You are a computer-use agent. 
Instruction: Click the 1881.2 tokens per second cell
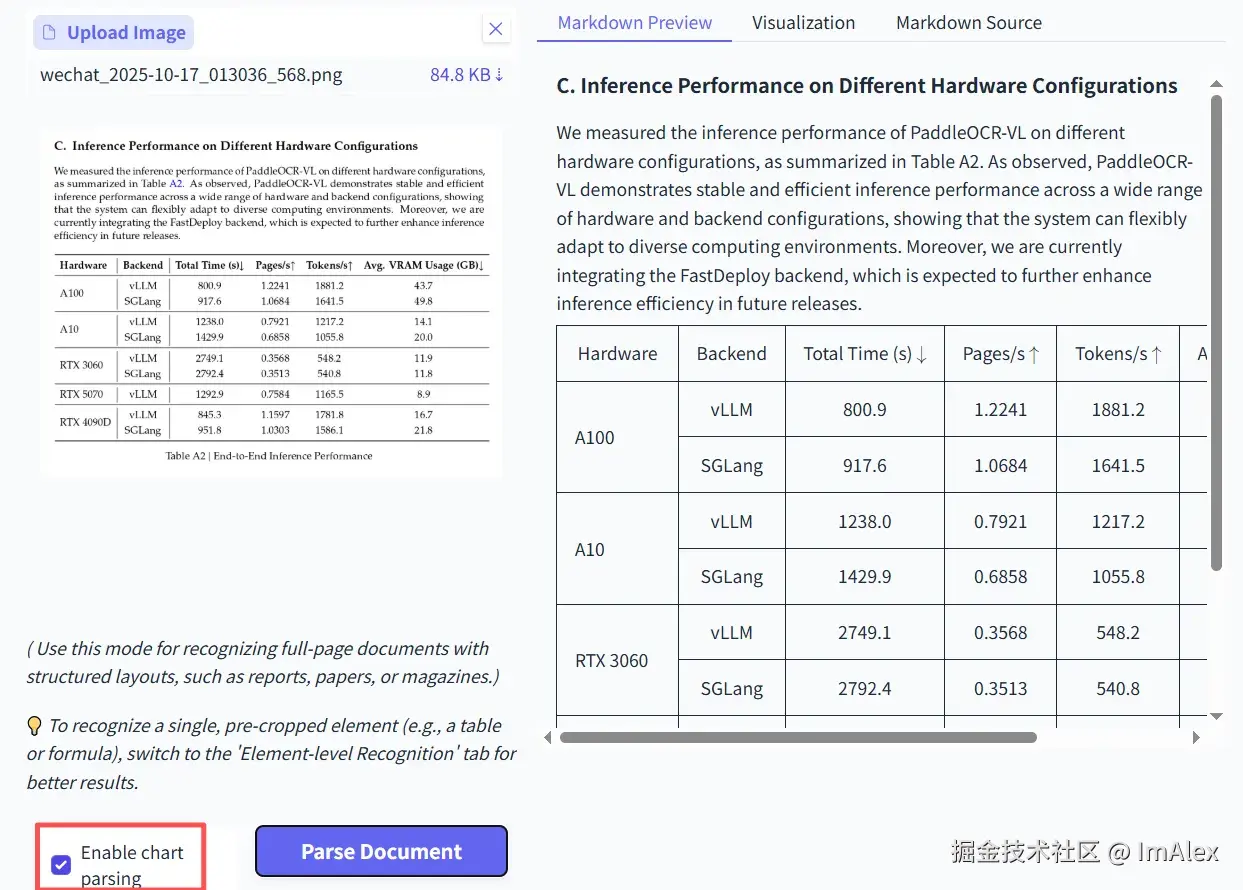1118,410
